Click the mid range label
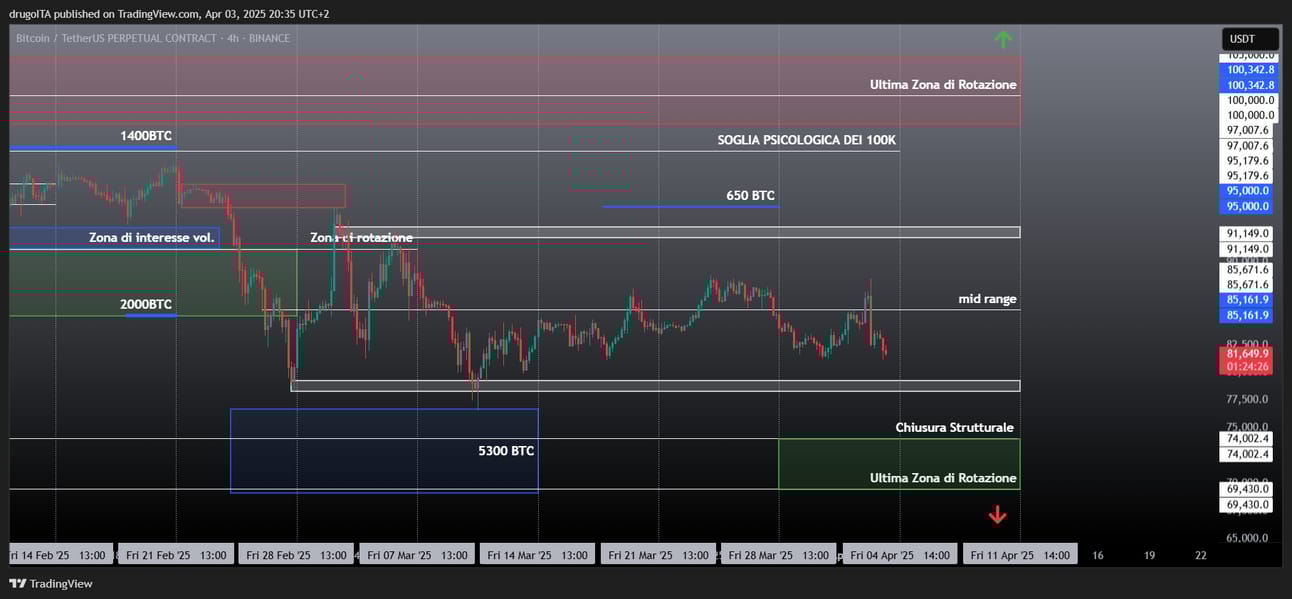Viewport: 1292px width, 599px height. (987, 299)
